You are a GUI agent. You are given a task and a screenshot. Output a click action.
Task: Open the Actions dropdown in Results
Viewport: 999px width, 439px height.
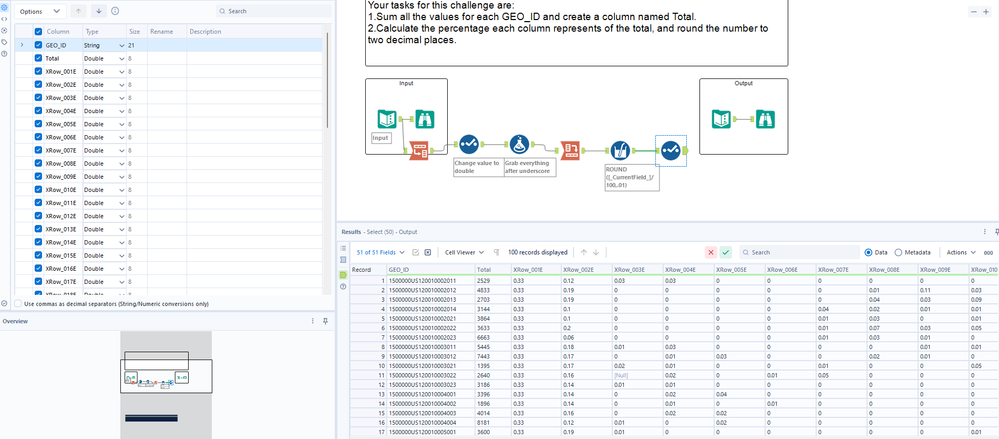(961, 252)
